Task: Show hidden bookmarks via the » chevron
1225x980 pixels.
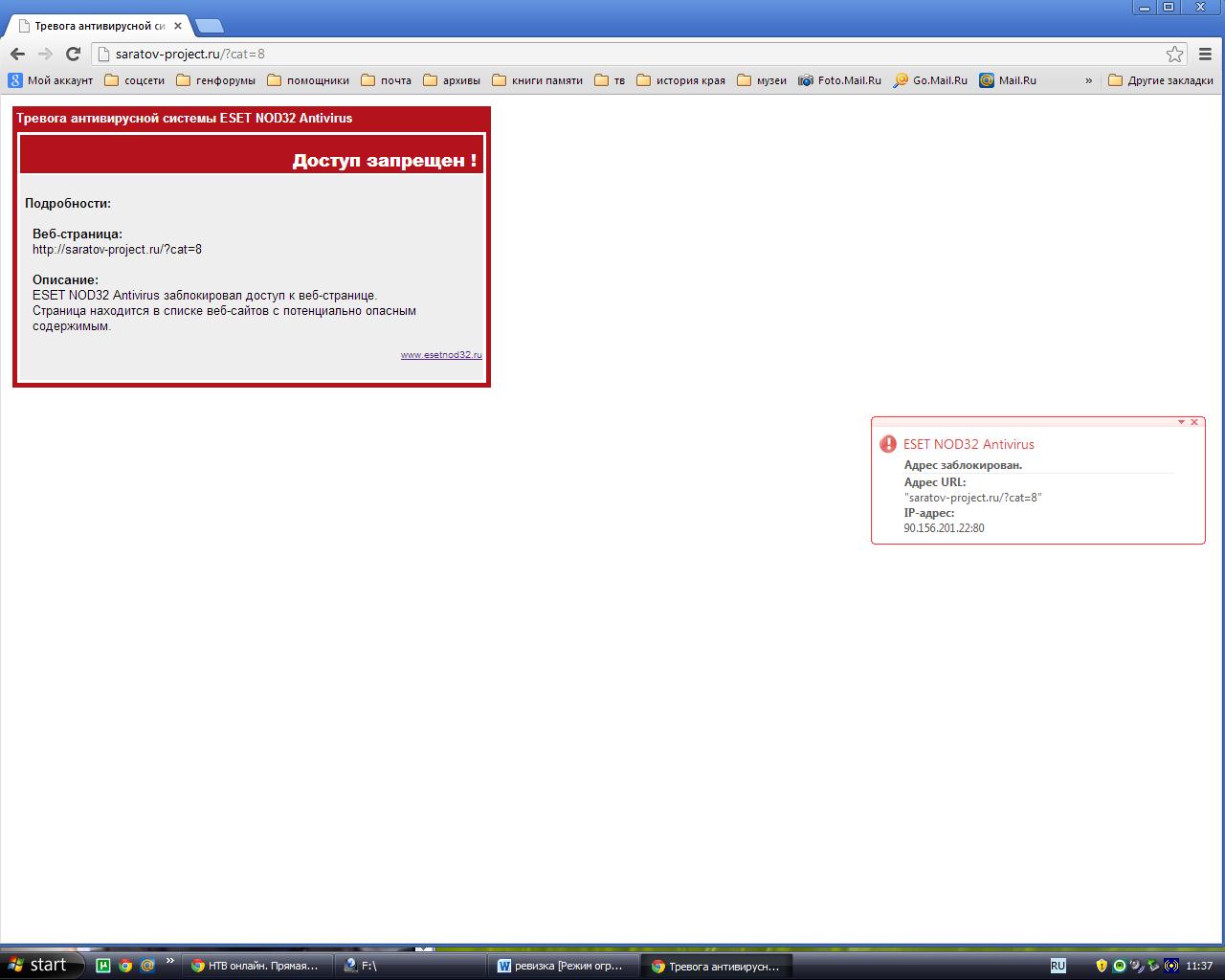Action: 1088,80
